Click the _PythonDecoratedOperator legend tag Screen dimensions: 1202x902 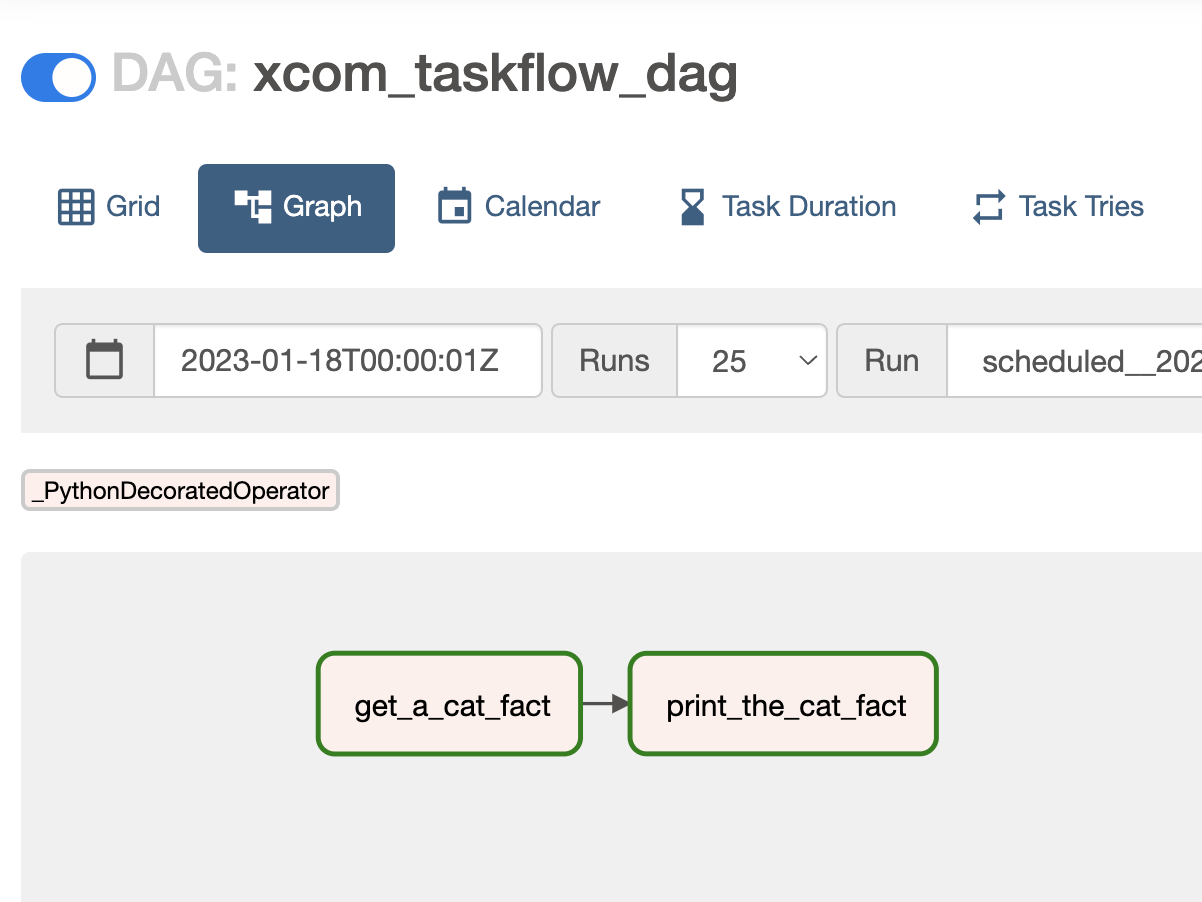[x=180, y=491]
